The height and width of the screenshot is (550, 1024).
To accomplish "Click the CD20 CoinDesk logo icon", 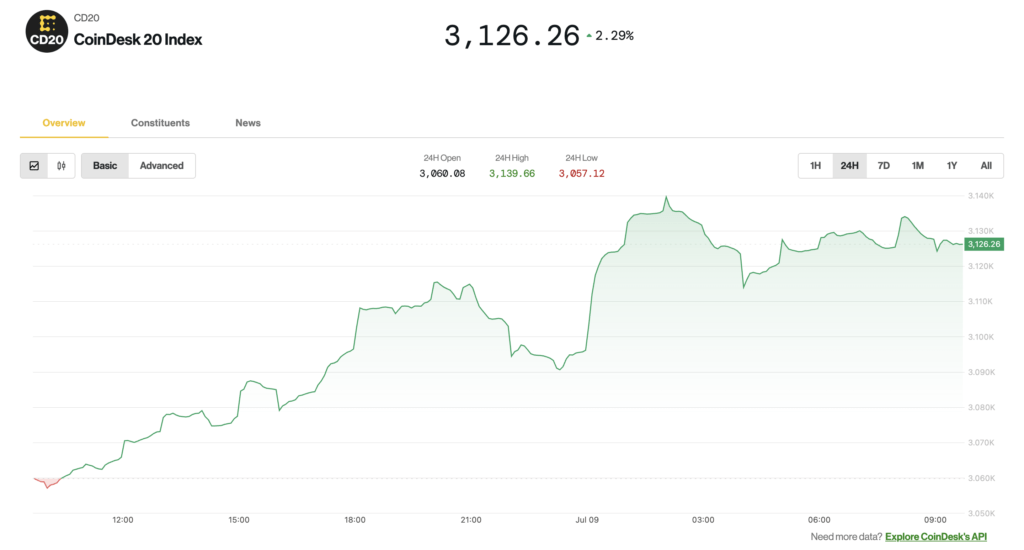I will 46,31.
